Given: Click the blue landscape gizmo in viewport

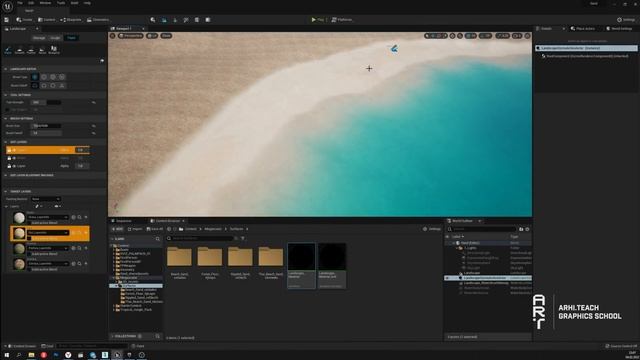Looking at the screenshot, I should [x=394, y=49].
